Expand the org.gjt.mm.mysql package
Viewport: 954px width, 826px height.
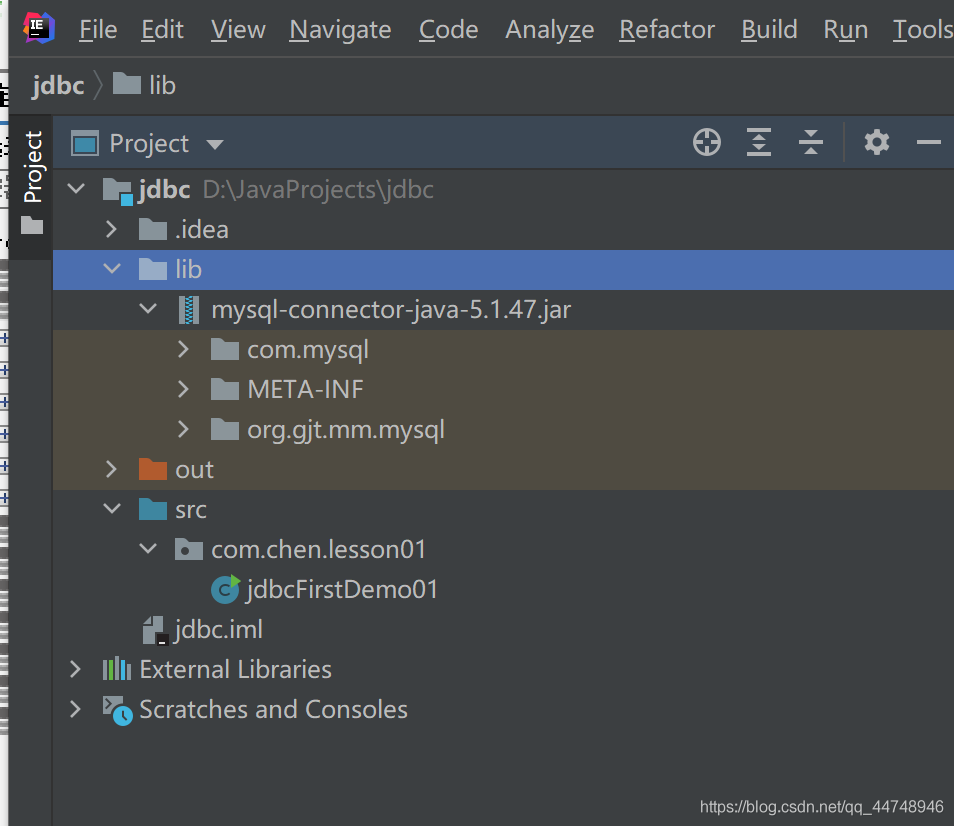coord(183,429)
